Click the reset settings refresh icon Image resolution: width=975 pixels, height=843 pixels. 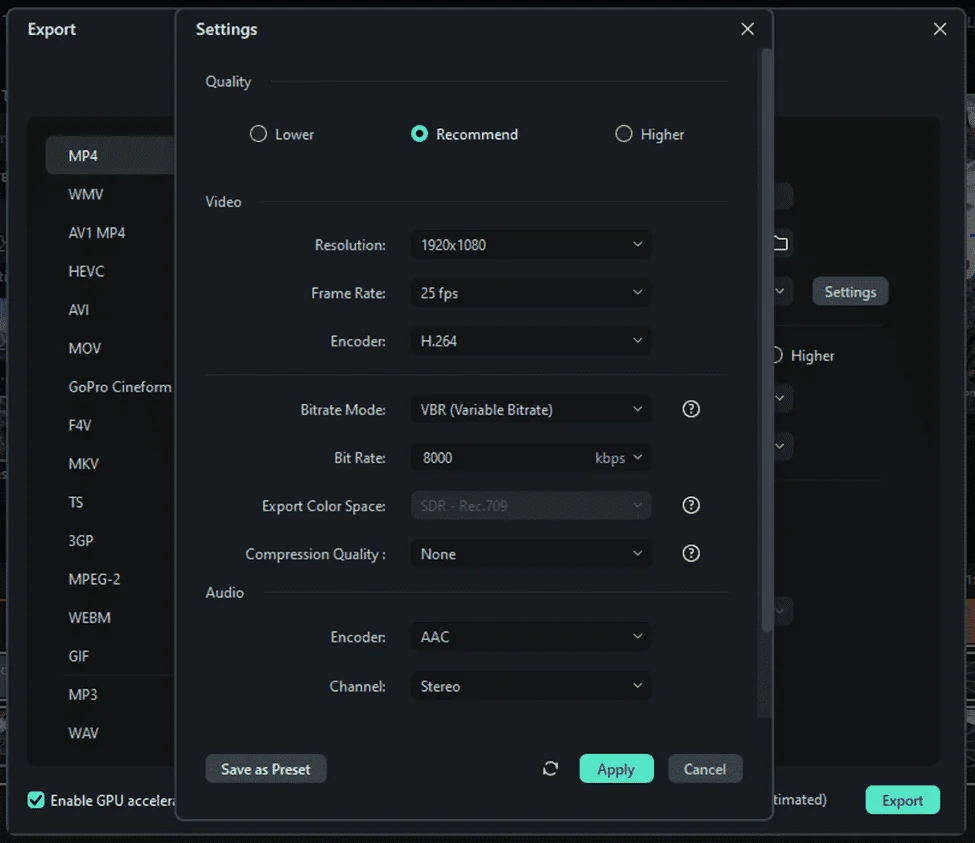coord(550,769)
